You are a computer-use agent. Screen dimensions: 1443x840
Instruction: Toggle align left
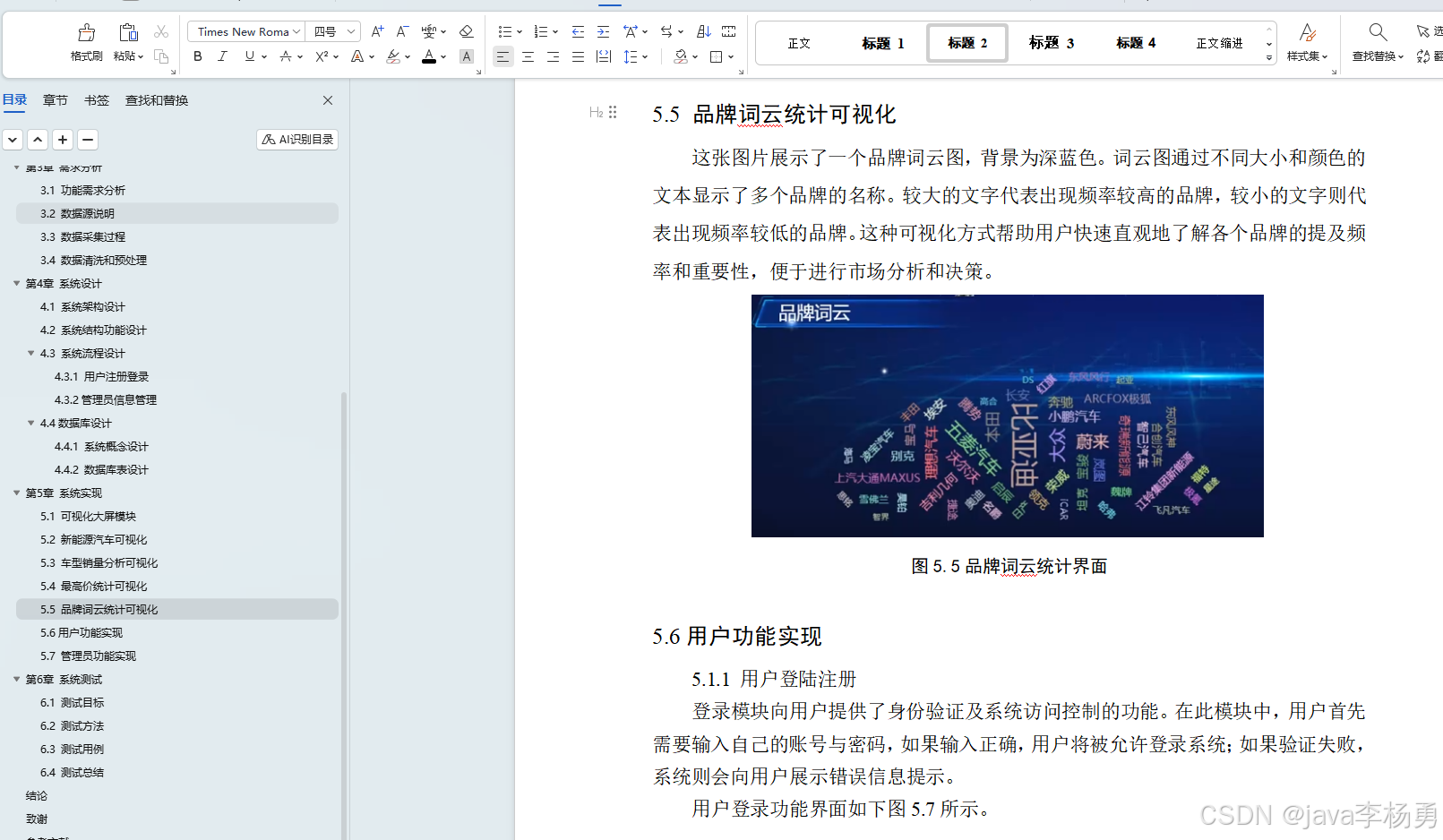(x=503, y=56)
